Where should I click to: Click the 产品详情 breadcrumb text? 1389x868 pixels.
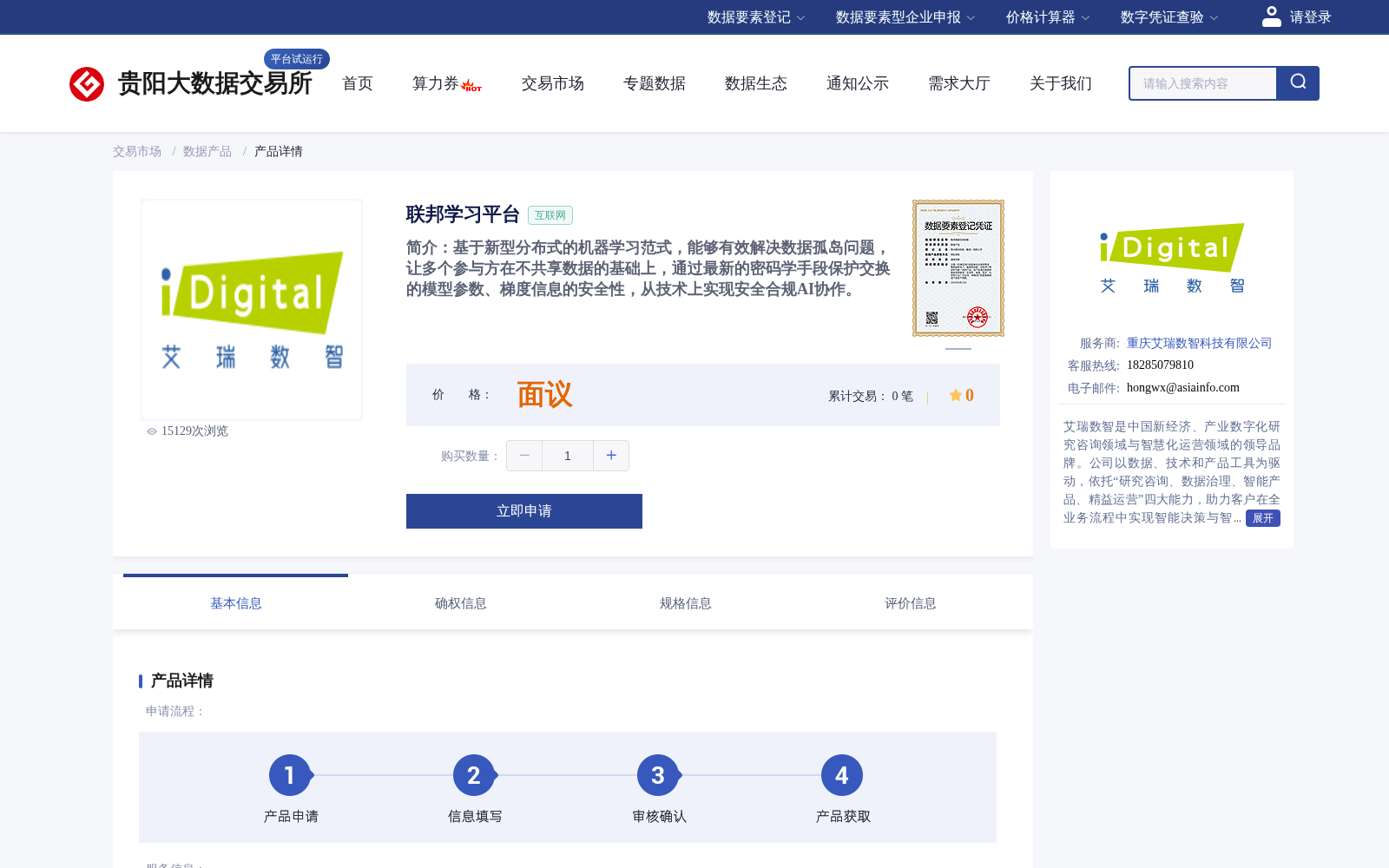(x=279, y=151)
